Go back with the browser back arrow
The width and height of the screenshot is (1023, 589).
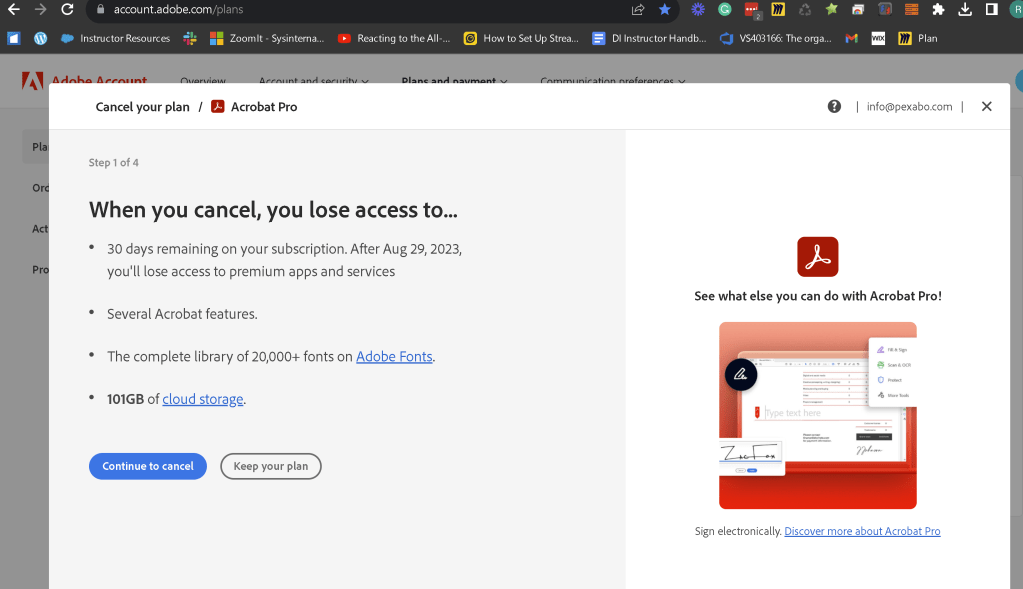[x=14, y=9]
